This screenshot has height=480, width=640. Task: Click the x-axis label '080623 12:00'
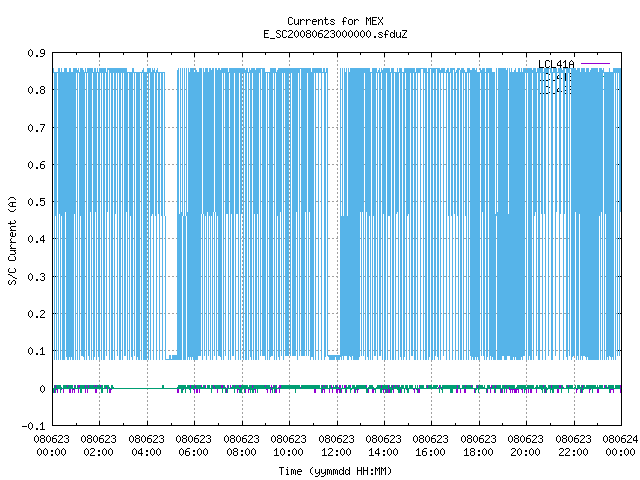(336, 446)
